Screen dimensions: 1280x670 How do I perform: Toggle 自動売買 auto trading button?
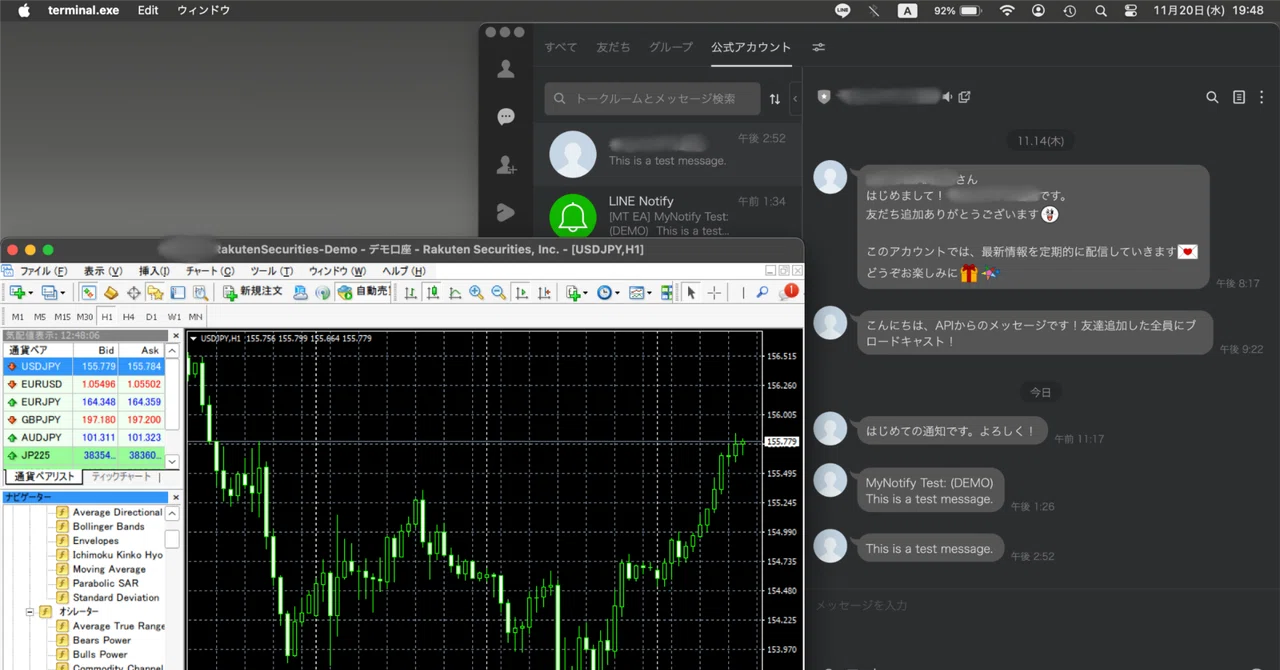364,292
